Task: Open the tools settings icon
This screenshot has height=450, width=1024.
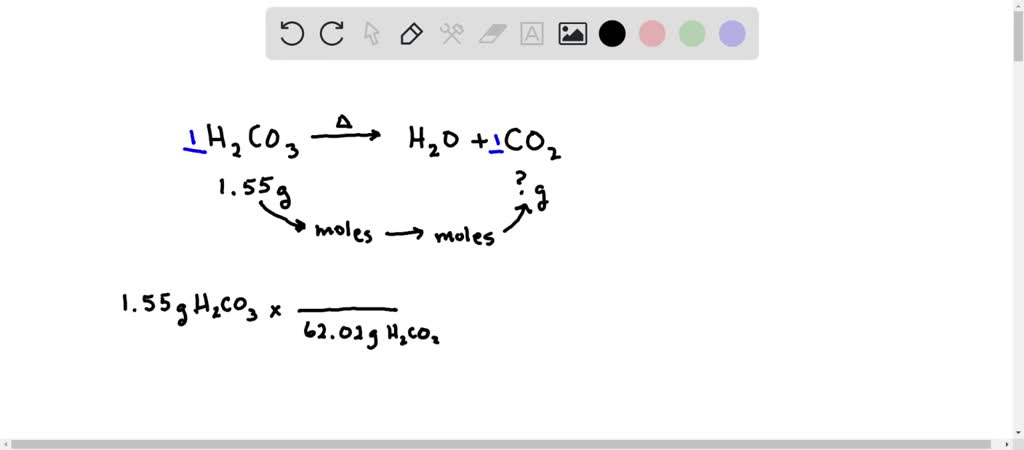Action: 451,33
